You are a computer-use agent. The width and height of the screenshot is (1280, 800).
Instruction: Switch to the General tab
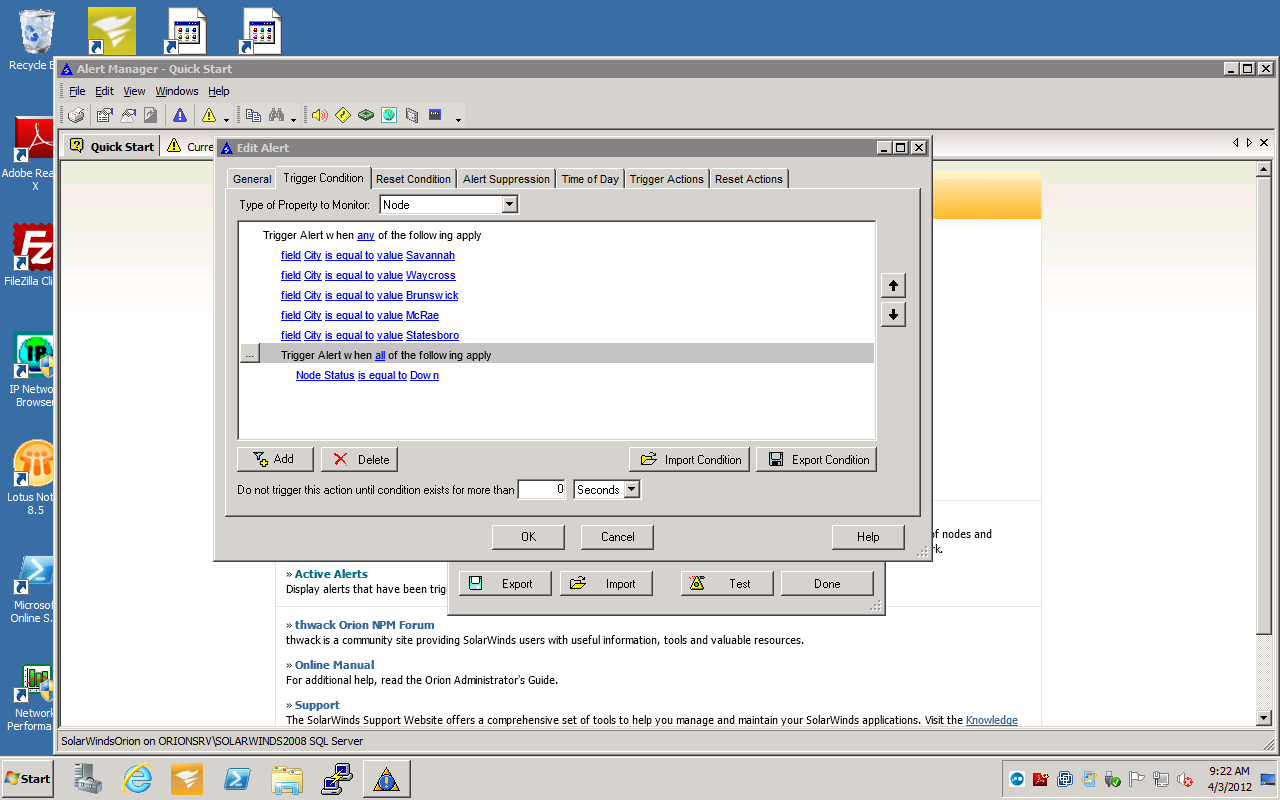point(252,179)
